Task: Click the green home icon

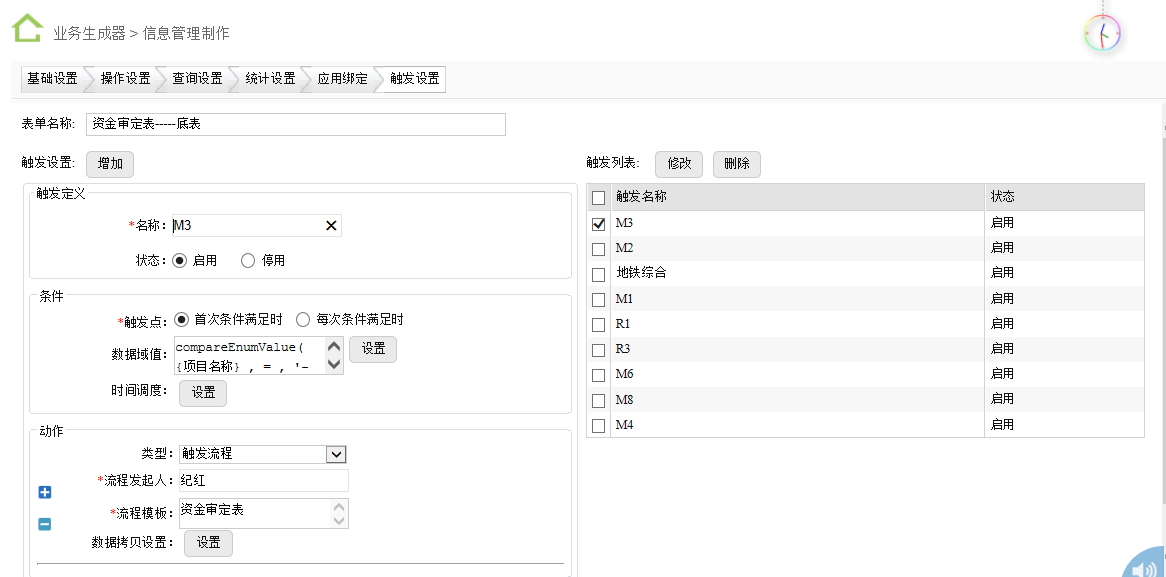Action: click(27, 28)
